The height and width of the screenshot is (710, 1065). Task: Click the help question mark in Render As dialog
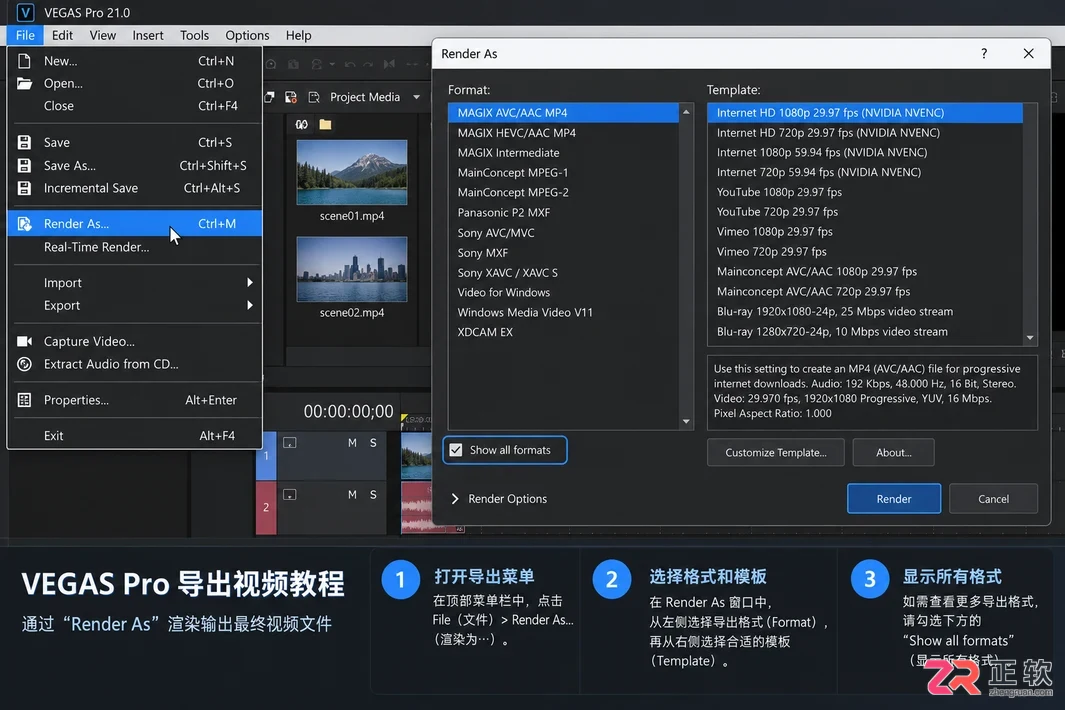tap(984, 54)
